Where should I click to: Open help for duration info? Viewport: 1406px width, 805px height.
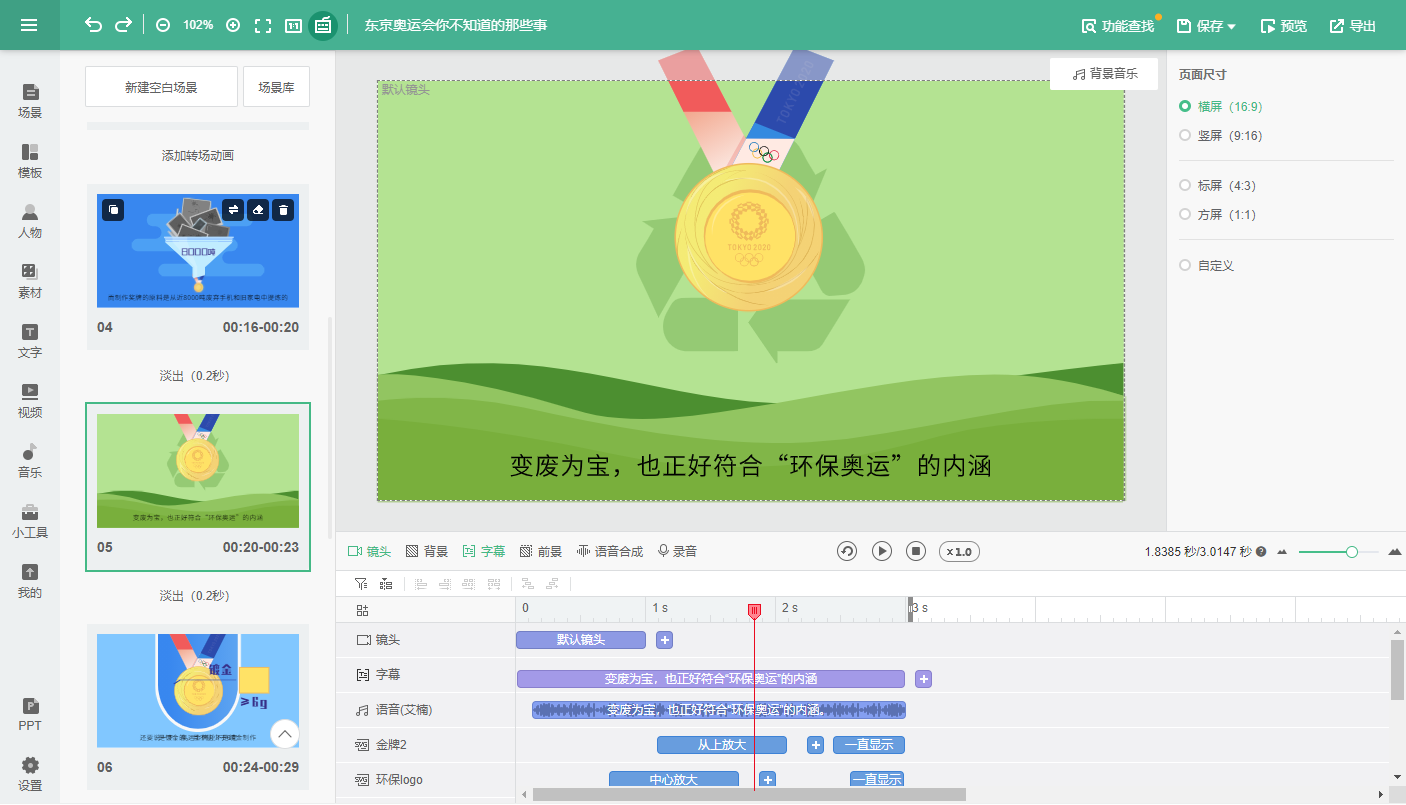[x=1261, y=552]
